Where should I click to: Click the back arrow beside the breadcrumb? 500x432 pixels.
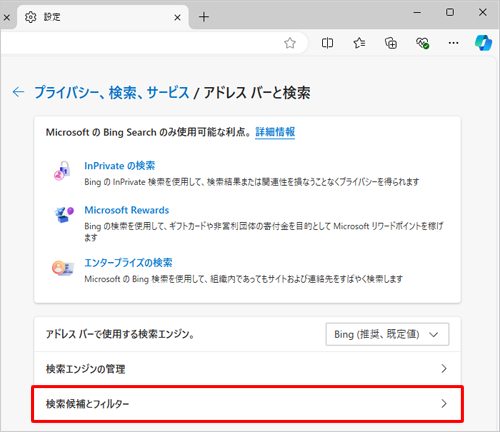18,92
